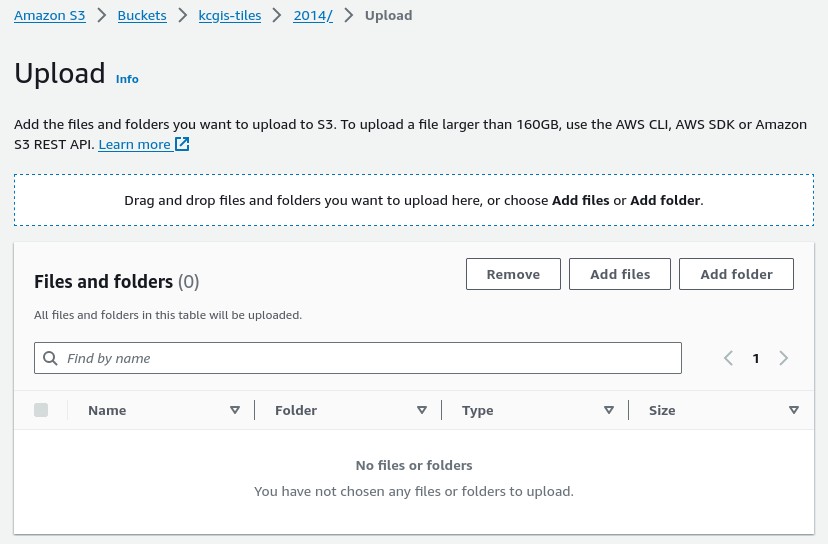Focus the Find by name search field

click(x=370, y=358)
